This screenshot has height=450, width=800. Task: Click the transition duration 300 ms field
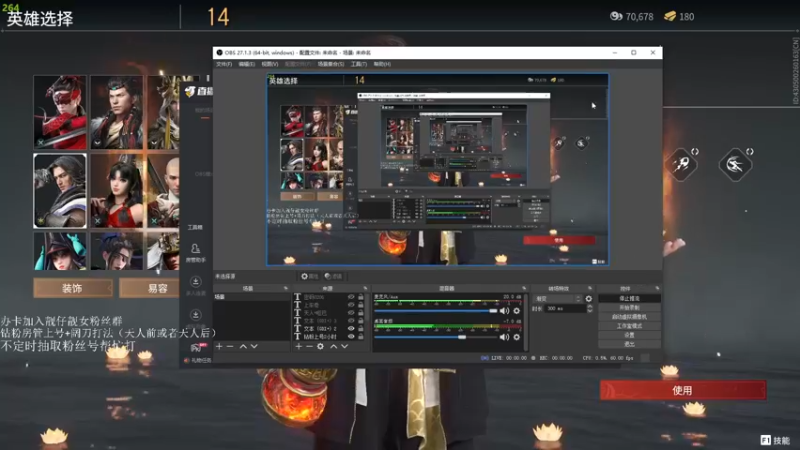tap(564, 309)
